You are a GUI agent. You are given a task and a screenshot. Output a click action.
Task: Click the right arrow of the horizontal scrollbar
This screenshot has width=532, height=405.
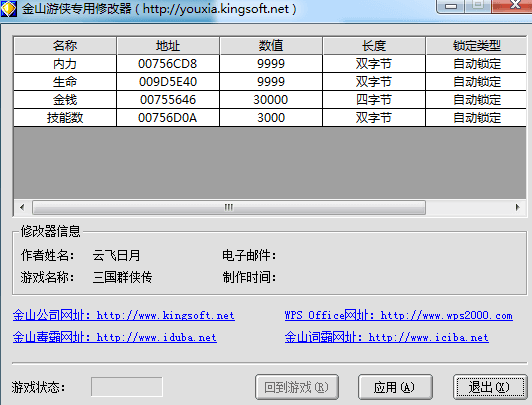click(517, 207)
